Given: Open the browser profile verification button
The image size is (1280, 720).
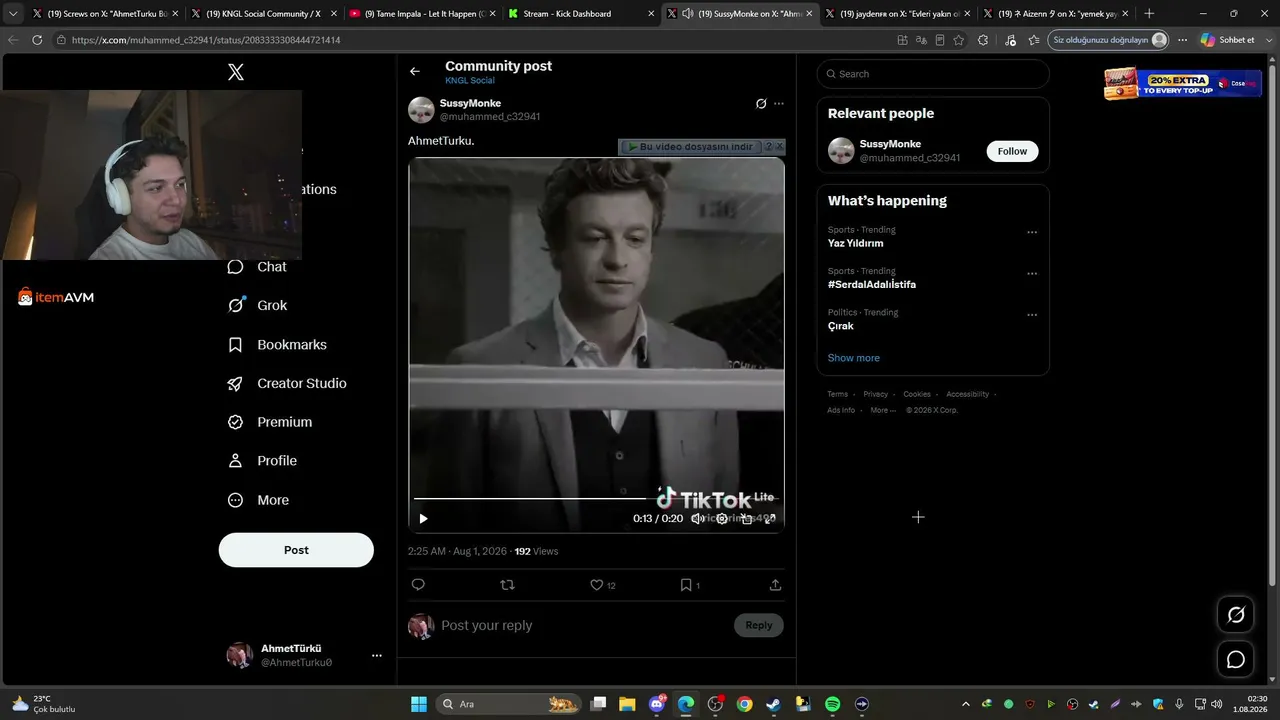Looking at the screenshot, I should 1110,40.
